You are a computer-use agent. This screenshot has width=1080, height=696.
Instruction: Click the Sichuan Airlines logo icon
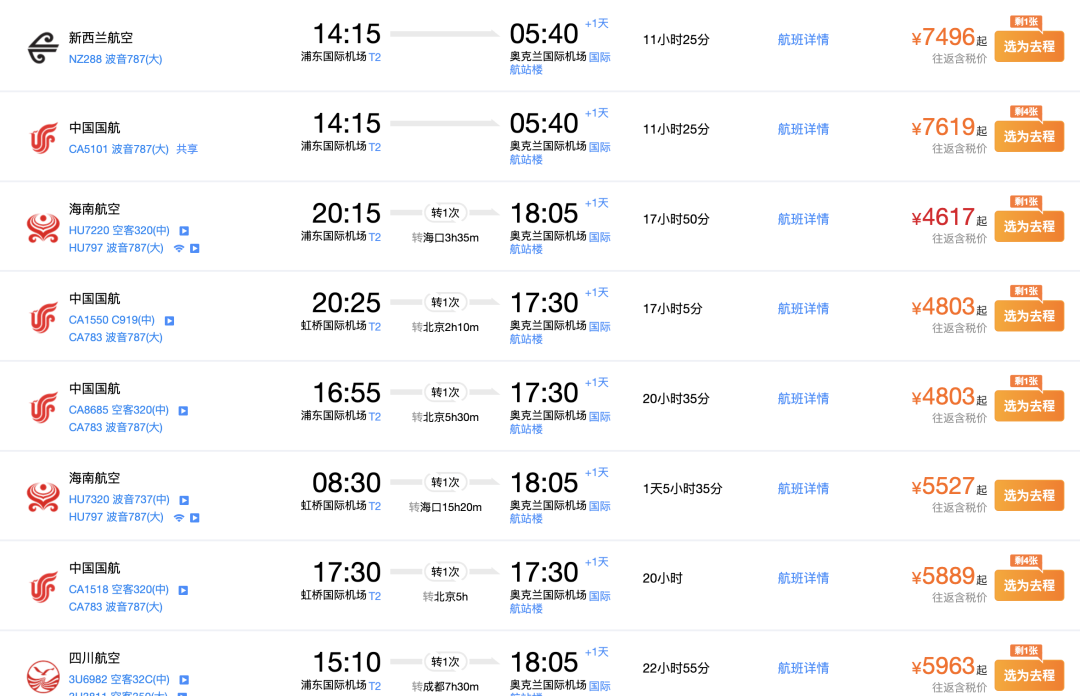click(x=43, y=677)
